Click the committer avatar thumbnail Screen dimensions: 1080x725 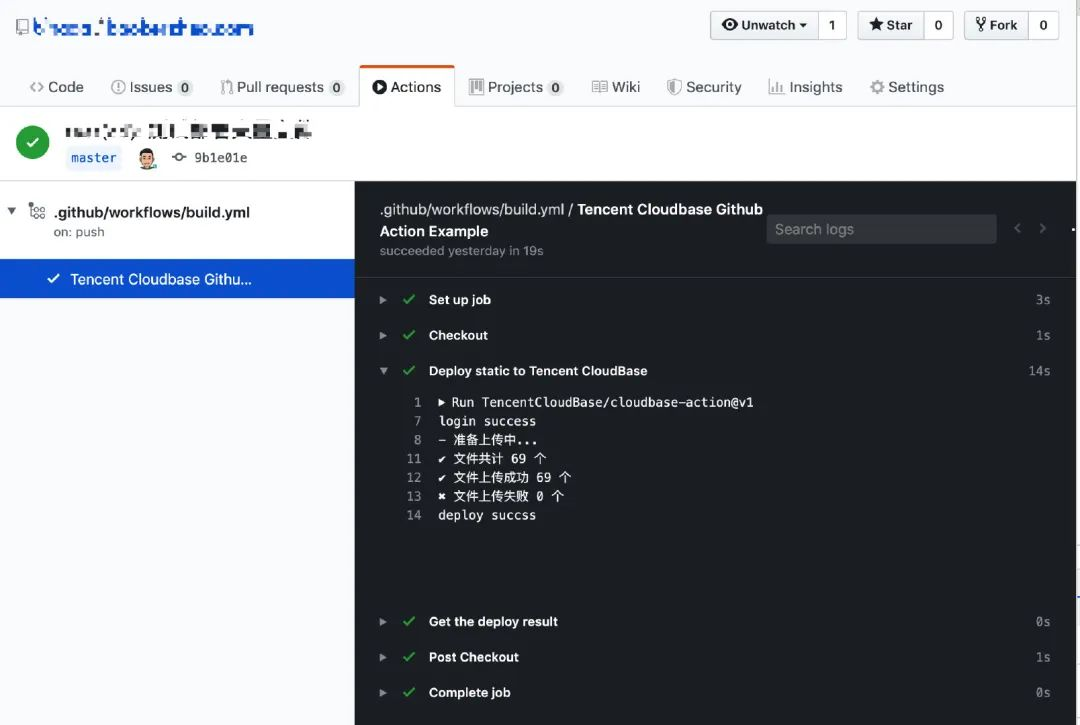147,158
